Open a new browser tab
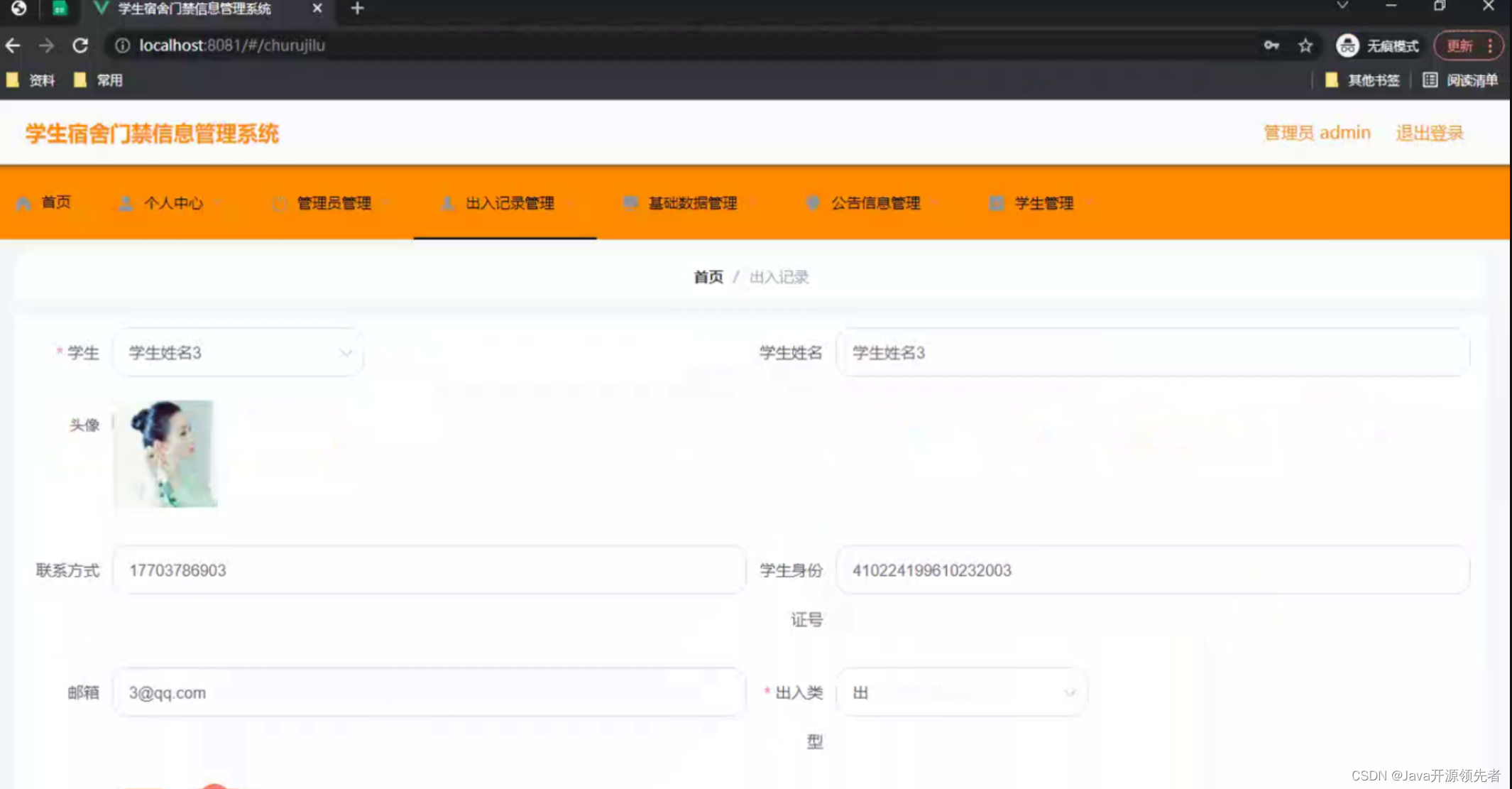The width and height of the screenshot is (1512, 789). (357, 9)
